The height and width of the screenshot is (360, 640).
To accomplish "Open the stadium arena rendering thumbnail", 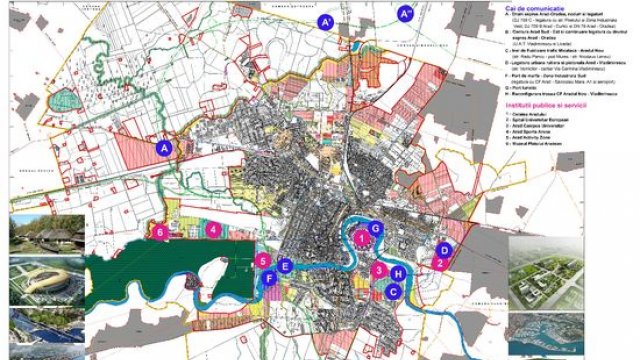I will [47, 282].
